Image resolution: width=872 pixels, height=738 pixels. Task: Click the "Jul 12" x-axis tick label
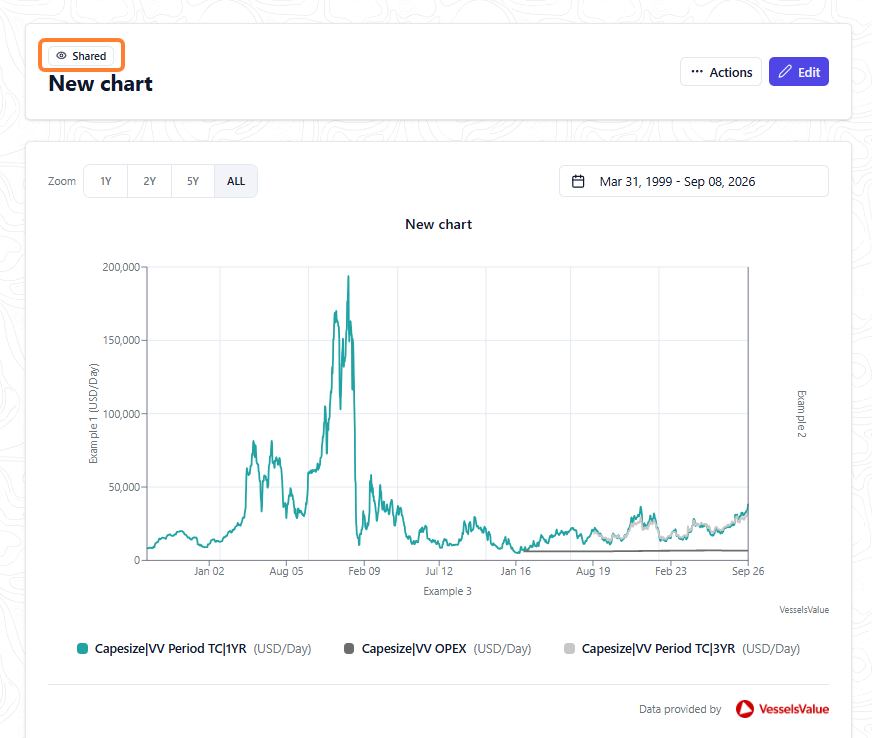point(439,571)
